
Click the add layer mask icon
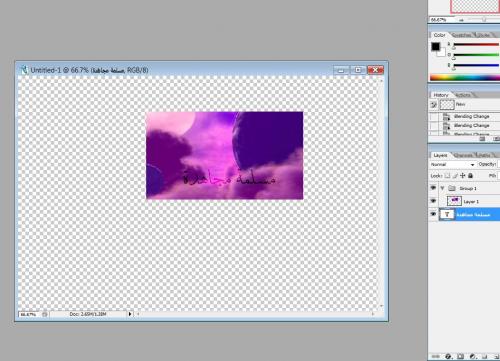tap(461, 357)
